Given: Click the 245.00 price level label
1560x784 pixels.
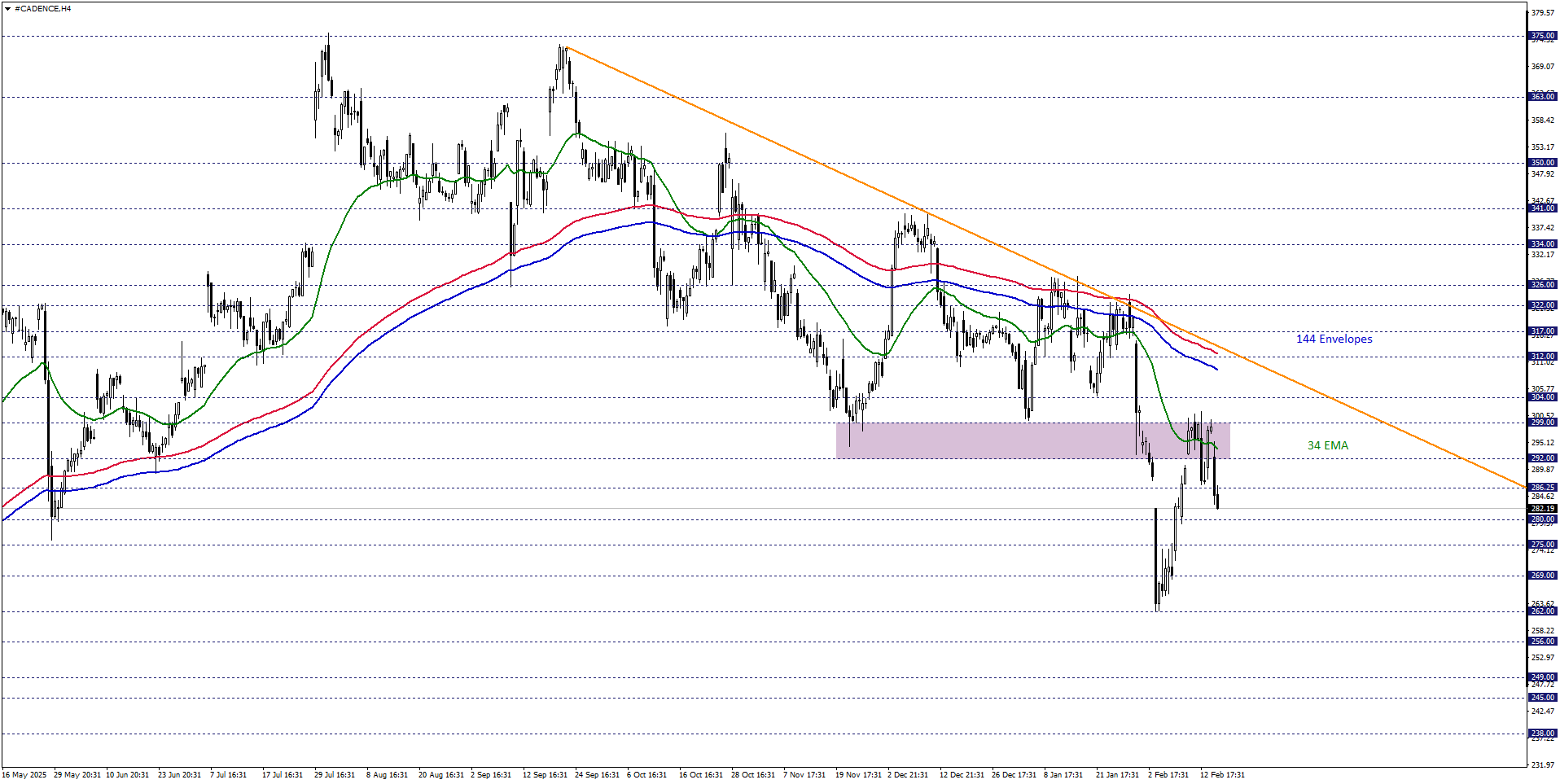Looking at the screenshot, I should pyautogui.click(x=1542, y=698).
